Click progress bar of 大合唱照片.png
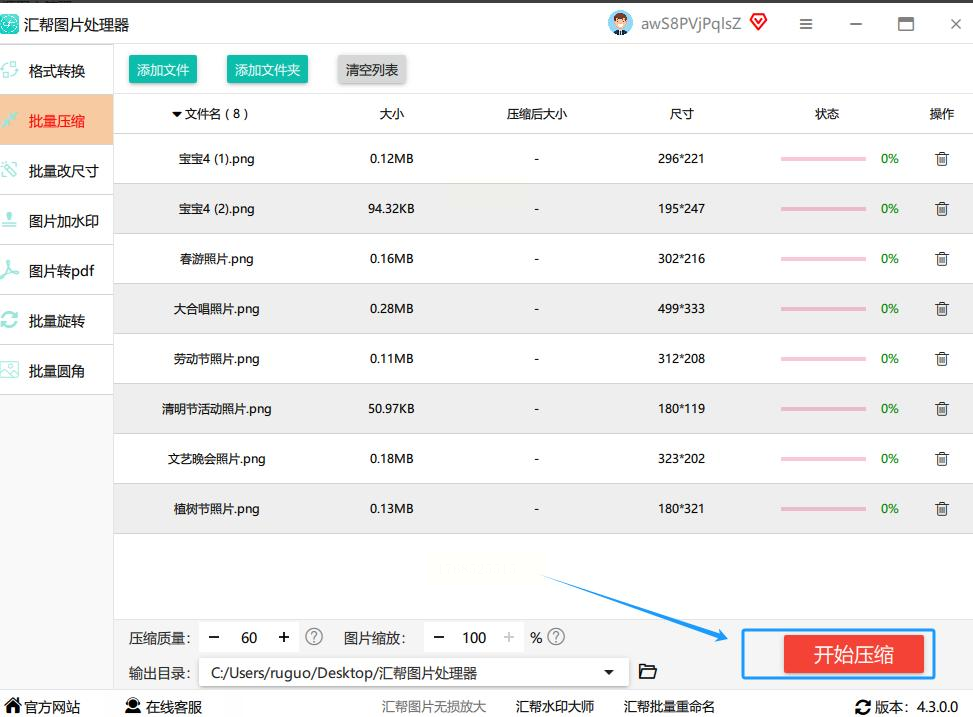Image resolution: width=973 pixels, height=717 pixels. tap(823, 309)
